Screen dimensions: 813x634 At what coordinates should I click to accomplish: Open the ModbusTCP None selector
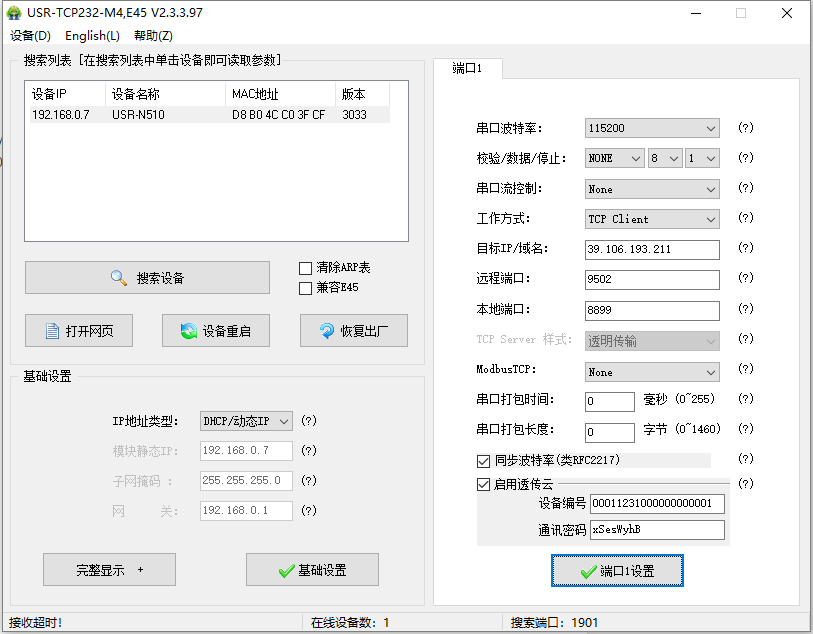[x=651, y=371]
